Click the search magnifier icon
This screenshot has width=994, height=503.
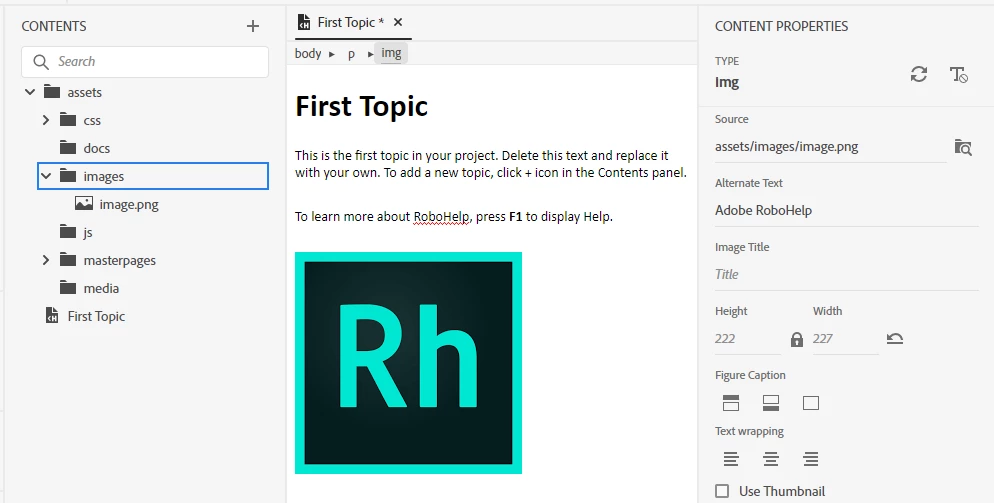click(x=41, y=62)
